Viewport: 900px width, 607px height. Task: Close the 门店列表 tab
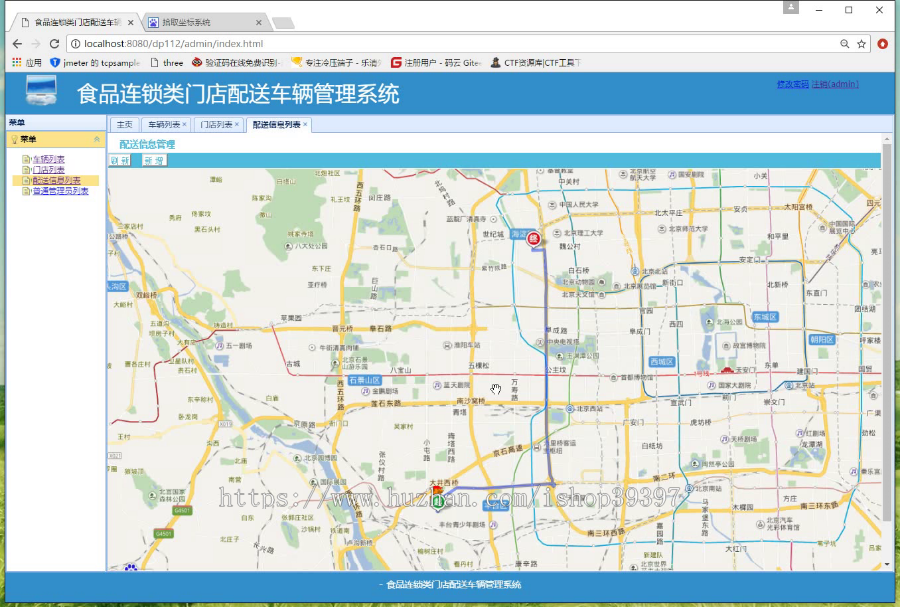point(236,124)
